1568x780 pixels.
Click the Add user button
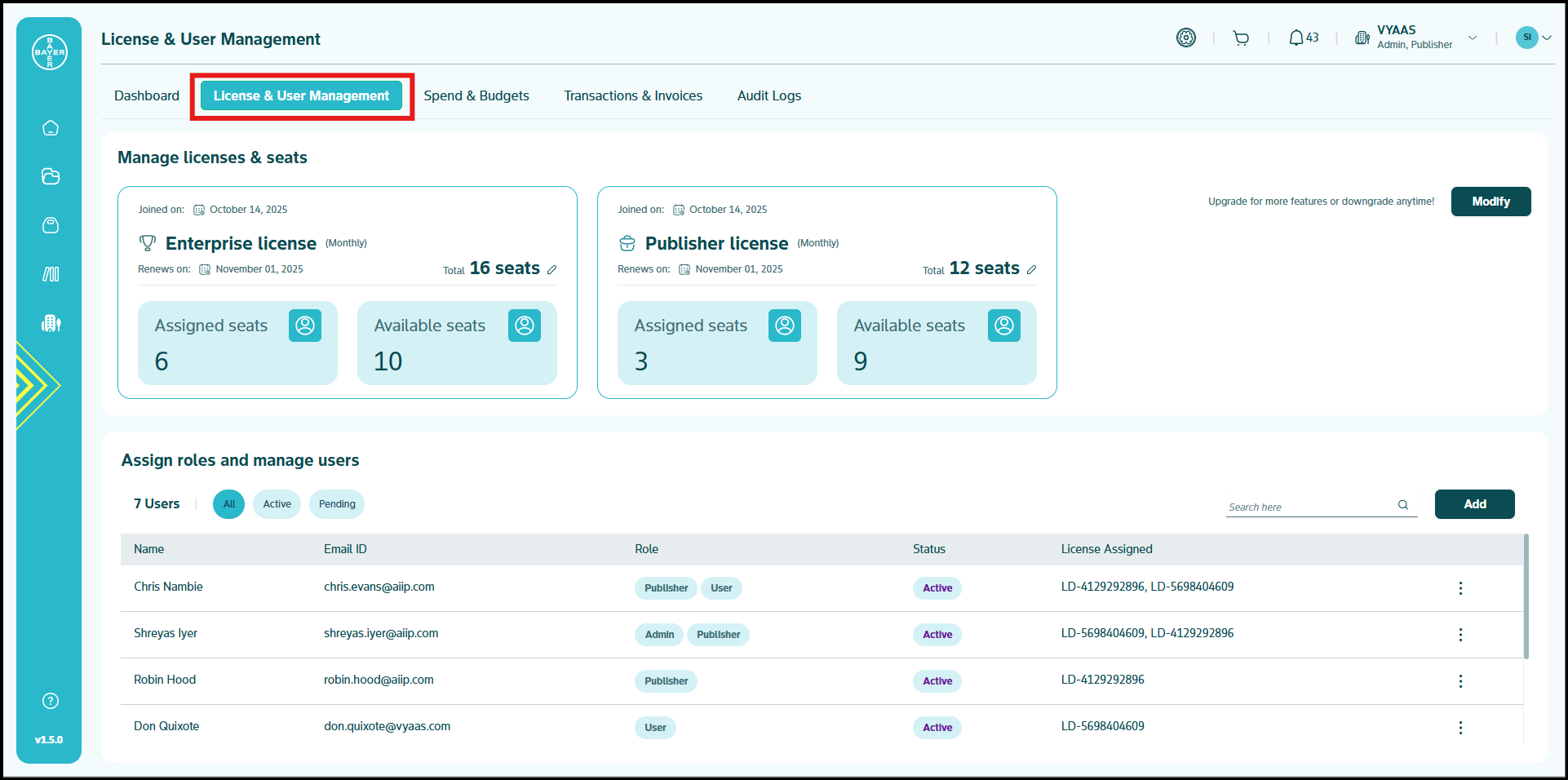1474,504
